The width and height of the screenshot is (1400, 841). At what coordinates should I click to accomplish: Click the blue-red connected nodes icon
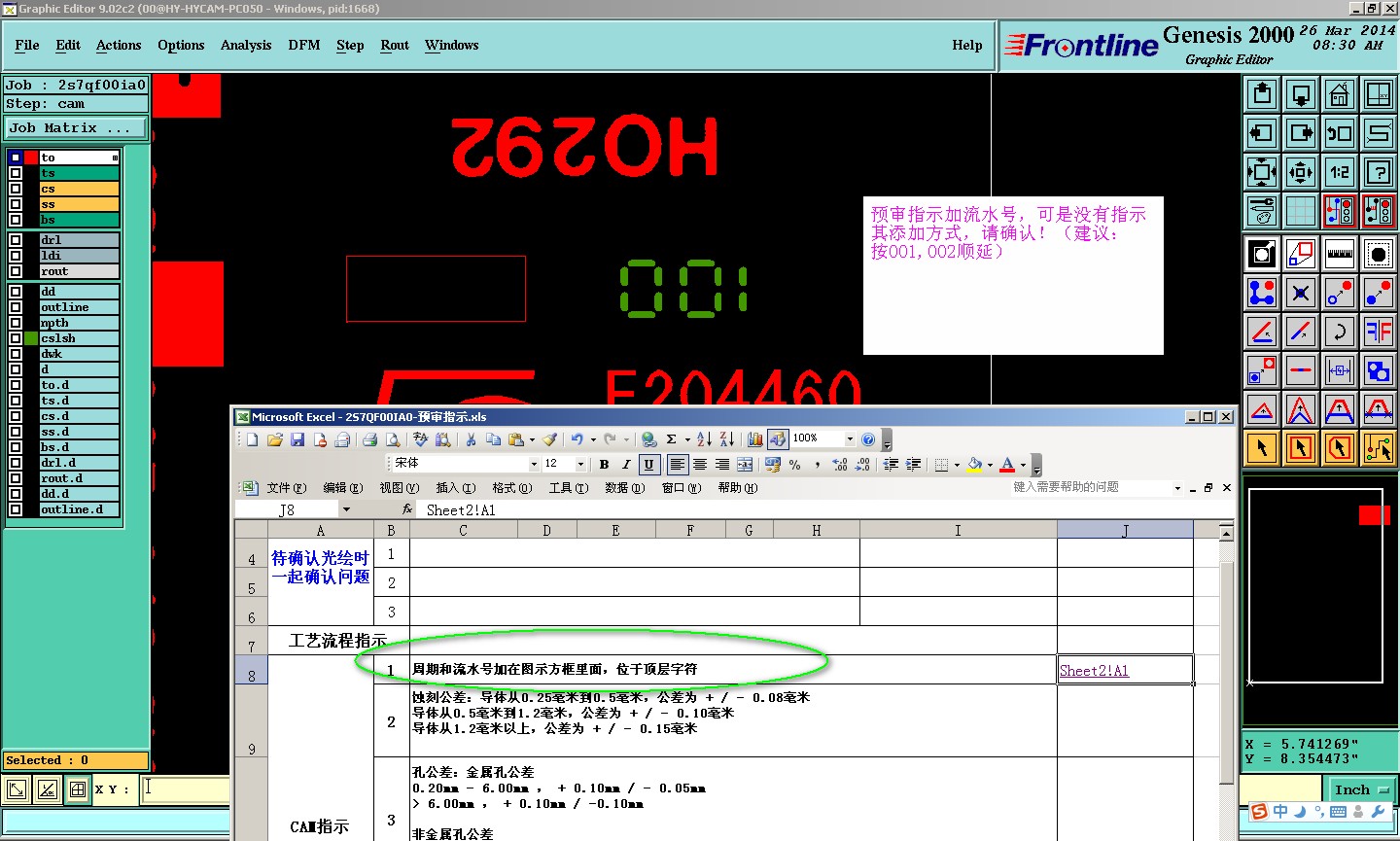tap(1262, 293)
